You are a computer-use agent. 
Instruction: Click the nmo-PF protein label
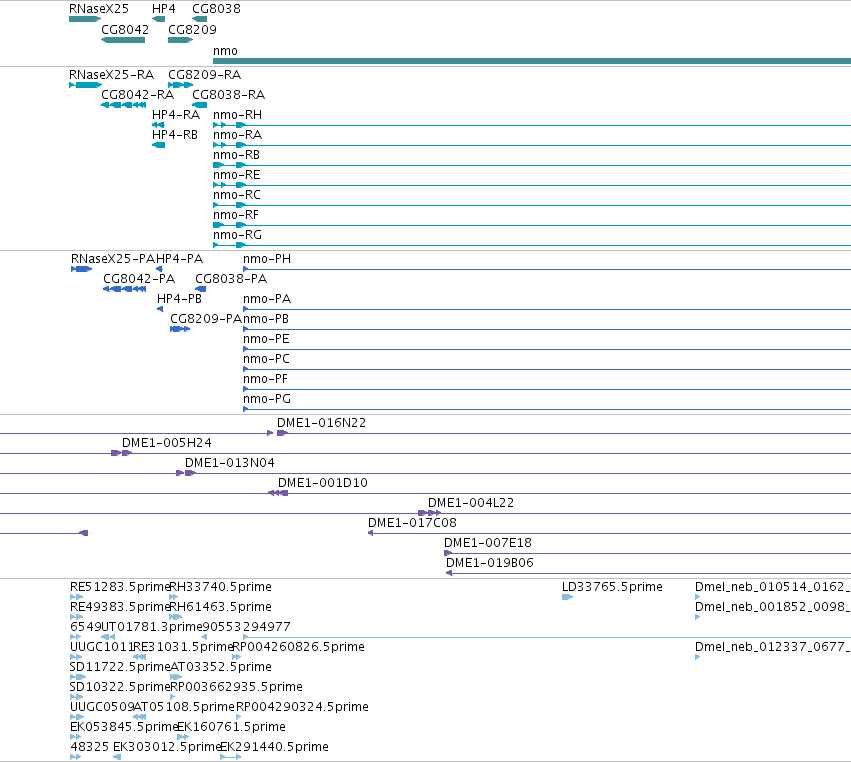(x=265, y=379)
